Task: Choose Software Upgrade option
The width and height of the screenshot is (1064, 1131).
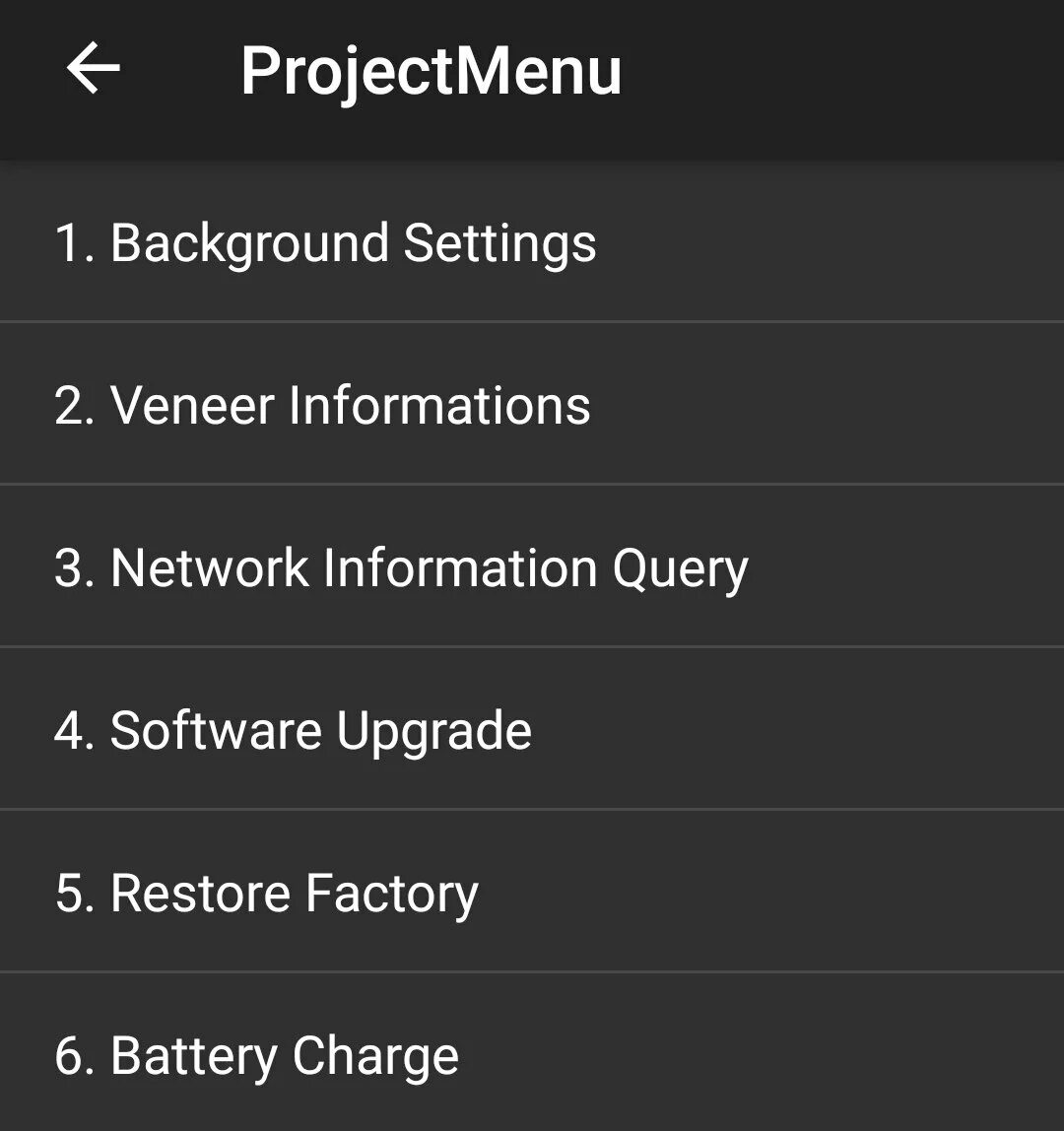Action: tap(532, 729)
